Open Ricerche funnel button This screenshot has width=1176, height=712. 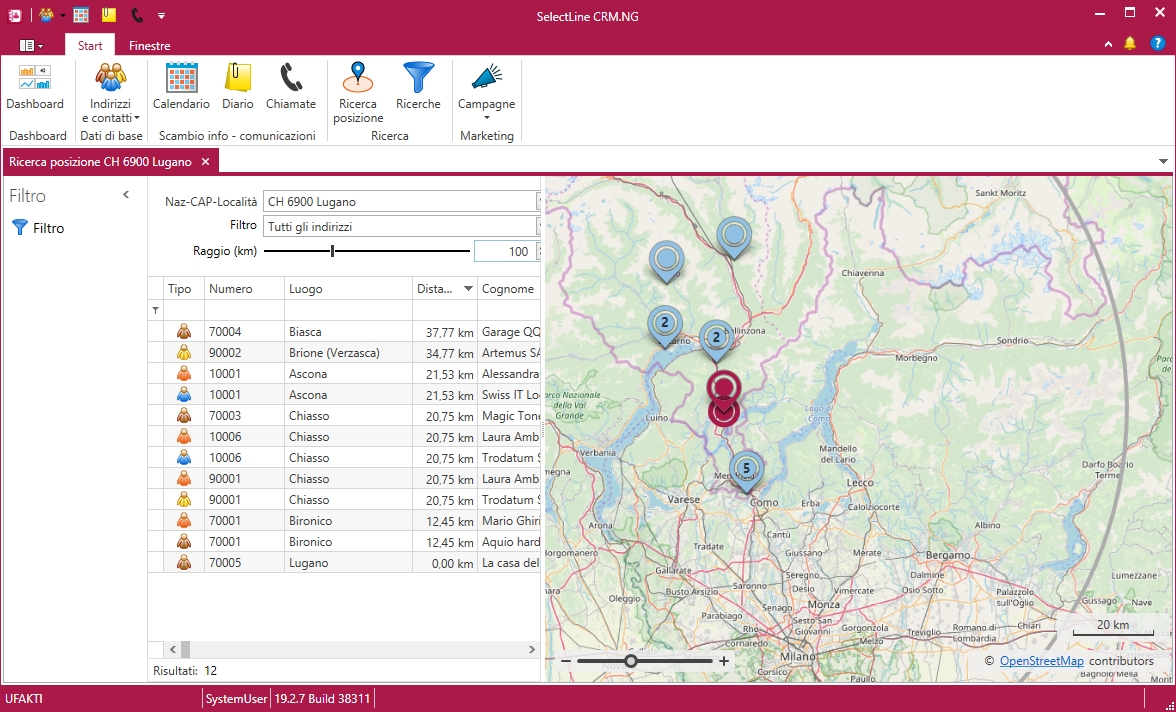click(418, 89)
